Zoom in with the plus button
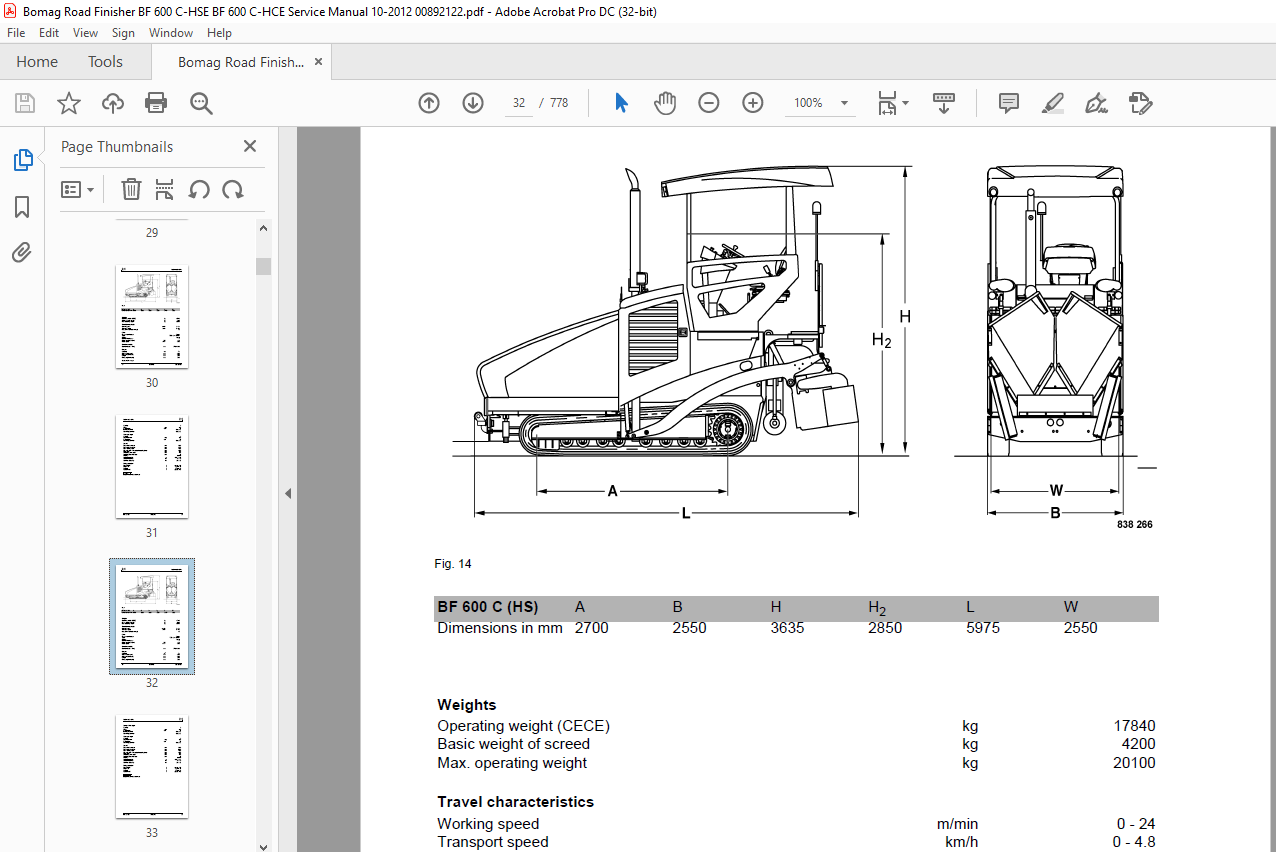Image resolution: width=1276 pixels, height=852 pixels. point(753,103)
